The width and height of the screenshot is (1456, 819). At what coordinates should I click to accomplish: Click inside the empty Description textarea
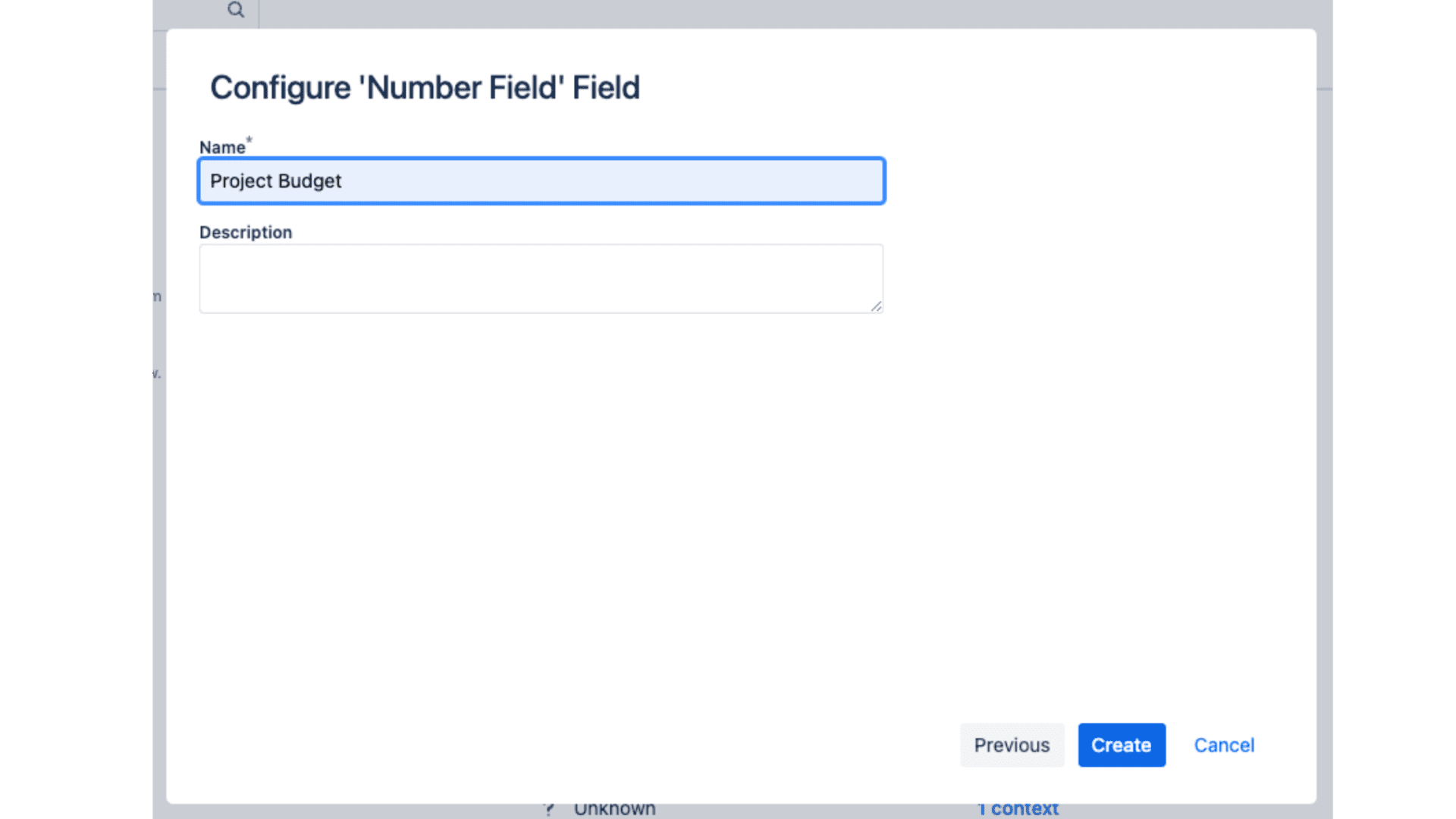(x=541, y=278)
